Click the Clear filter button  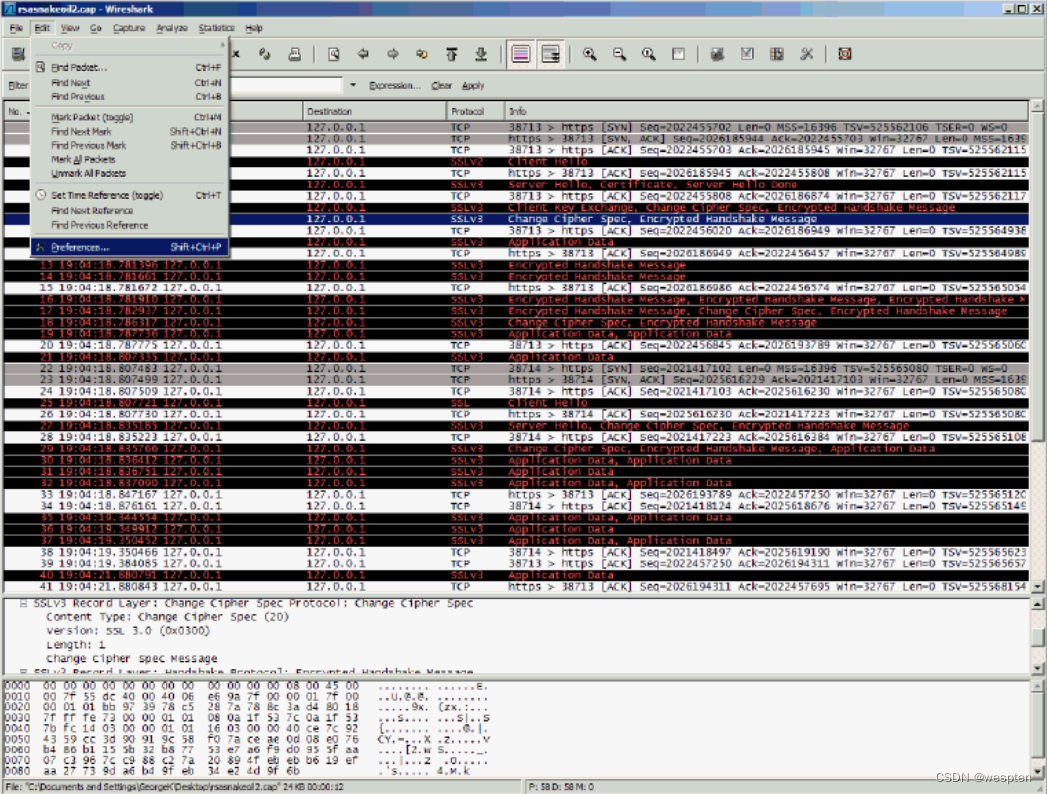441,85
